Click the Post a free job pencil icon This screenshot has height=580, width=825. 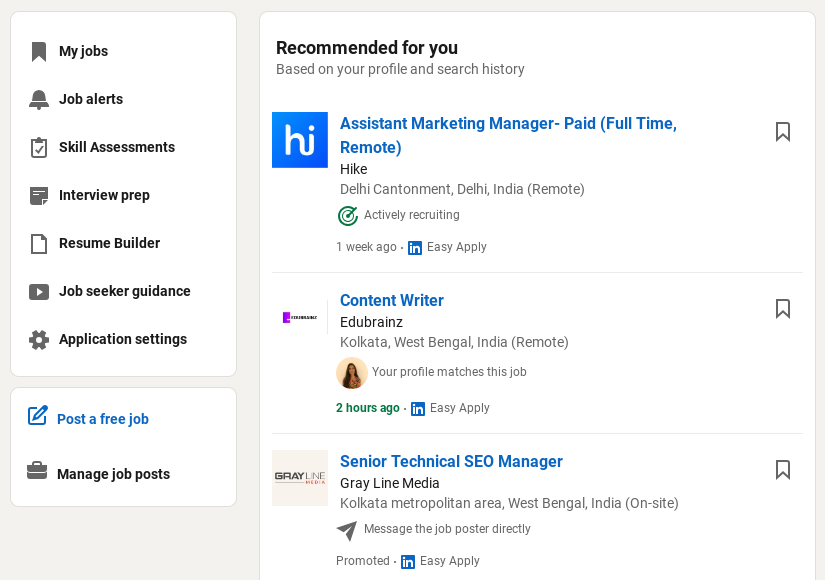(x=38, y=415)
